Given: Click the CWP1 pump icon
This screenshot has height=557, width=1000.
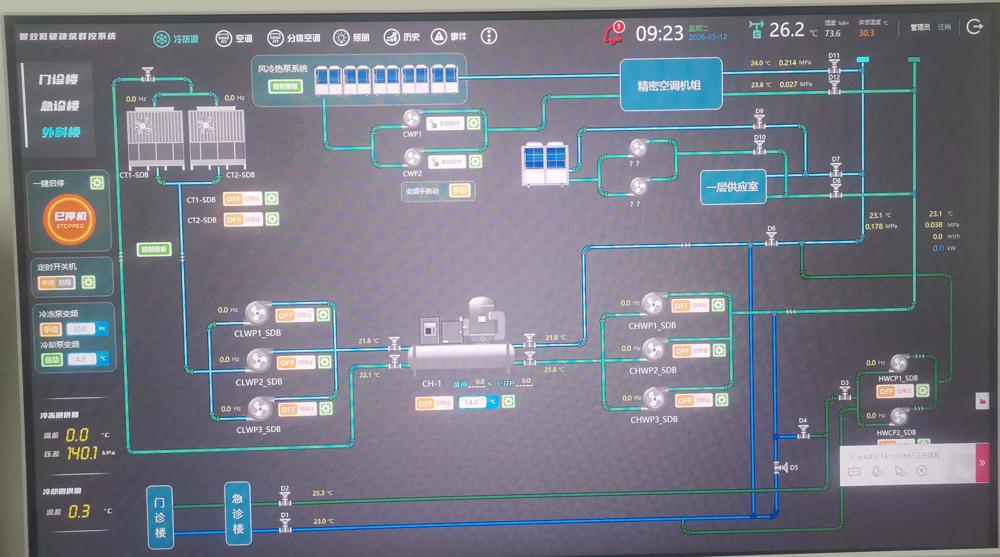Looking at the screenshot, I should click(x=412, y=119).
